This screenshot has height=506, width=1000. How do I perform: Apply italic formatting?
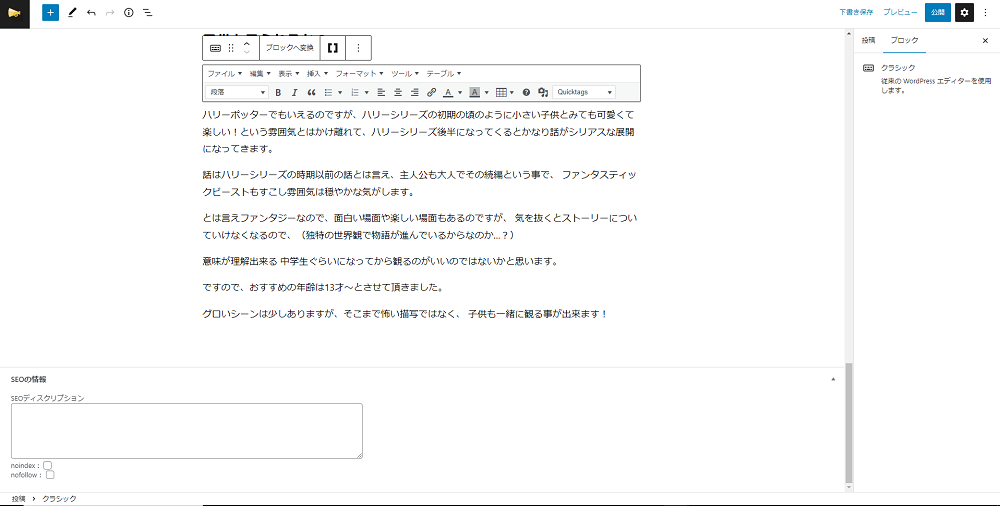click(x=295, y=93)
